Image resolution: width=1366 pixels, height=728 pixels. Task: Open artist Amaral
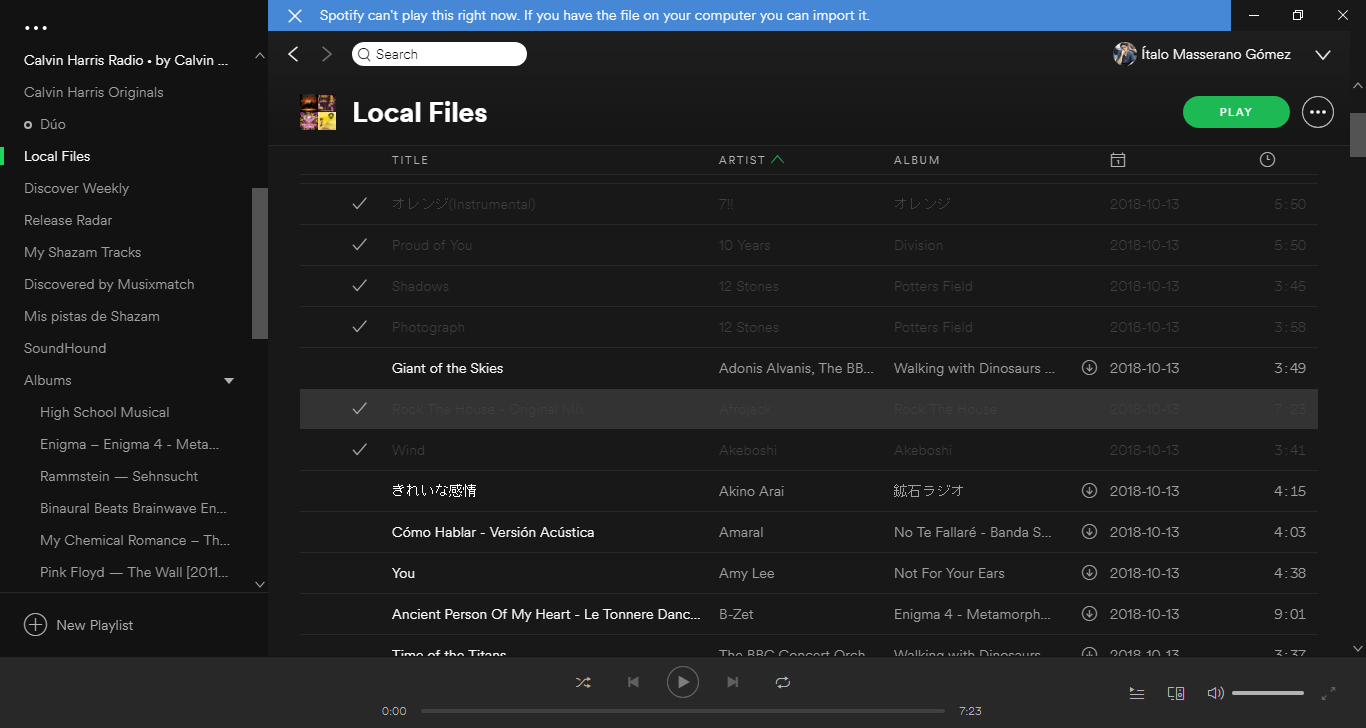(741, 532)
